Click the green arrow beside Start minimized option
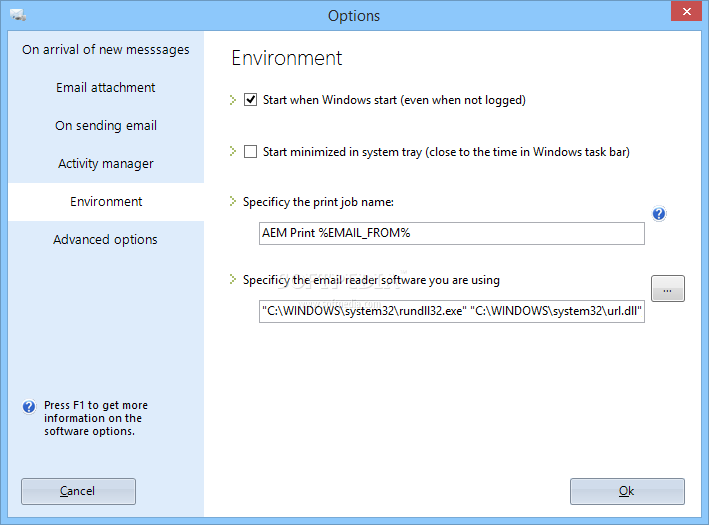 pyautogui.click(x=232, y=151)
